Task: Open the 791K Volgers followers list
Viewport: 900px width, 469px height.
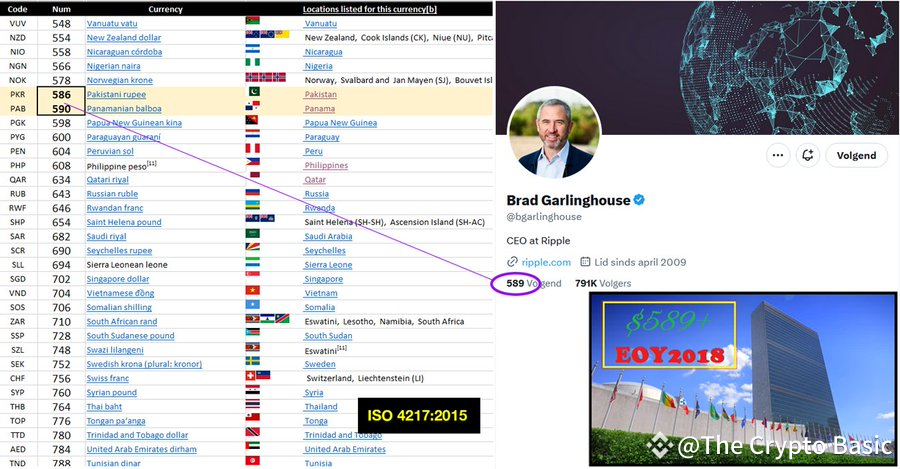Action: point(603,283)
